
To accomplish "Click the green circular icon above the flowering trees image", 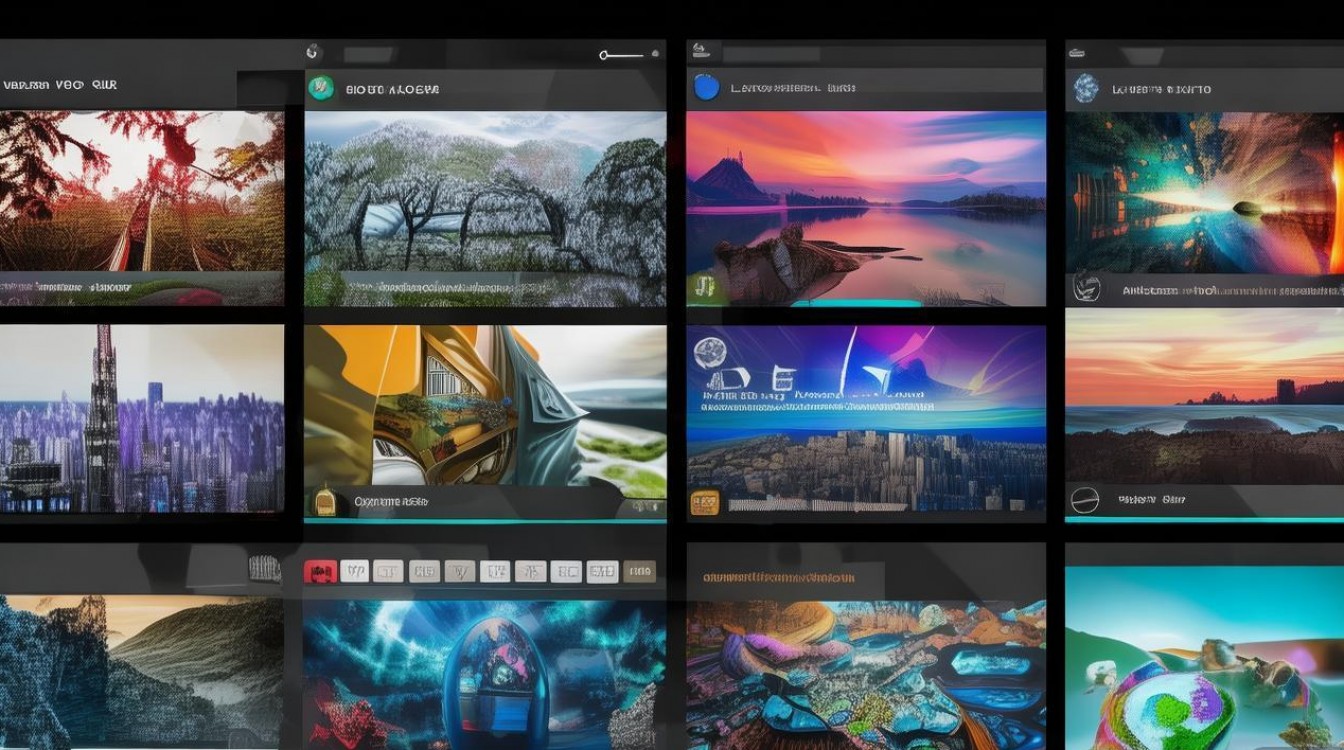I will [320, 88].
